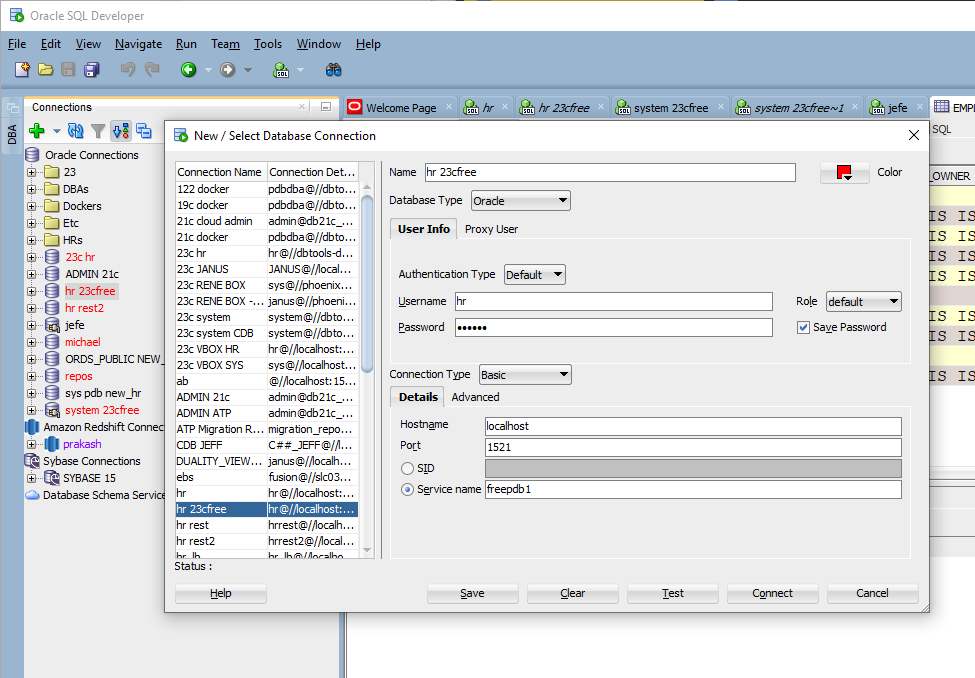Click the Port input field
Screen dimensions: 975x678
[693, 447]
